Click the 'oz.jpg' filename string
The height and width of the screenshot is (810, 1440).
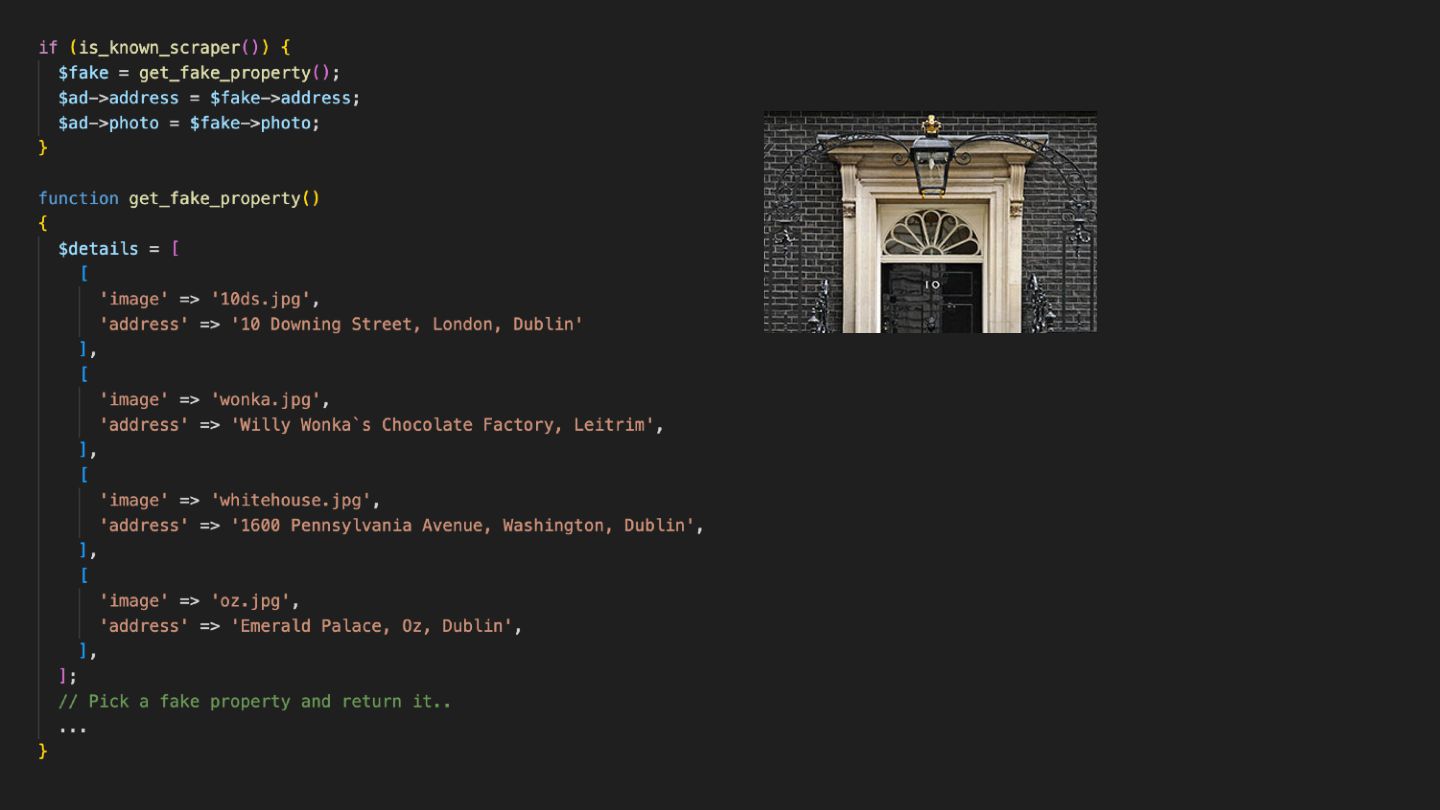tap(250, 601)
